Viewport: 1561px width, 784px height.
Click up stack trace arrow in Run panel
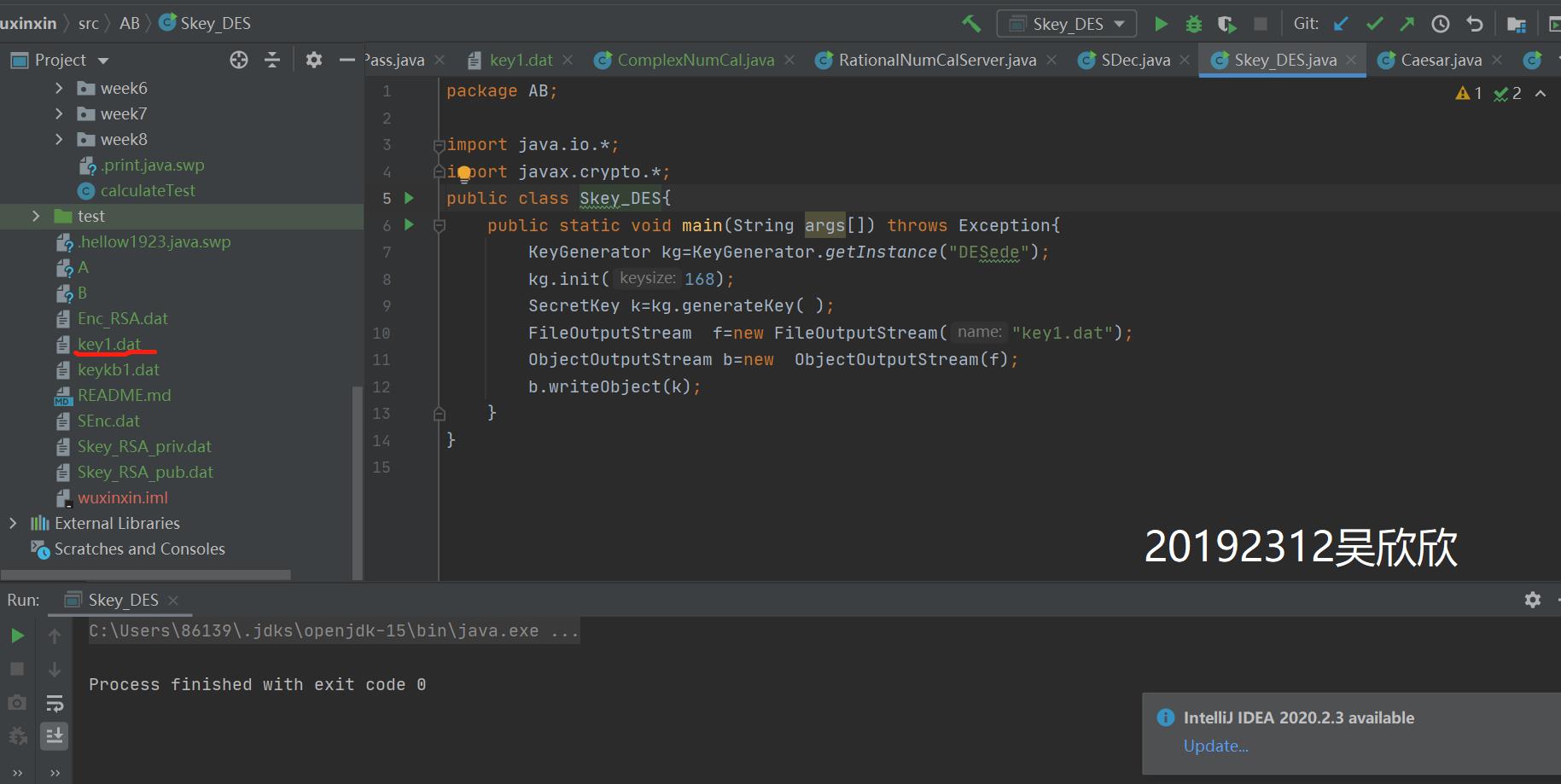coord(55,636)
